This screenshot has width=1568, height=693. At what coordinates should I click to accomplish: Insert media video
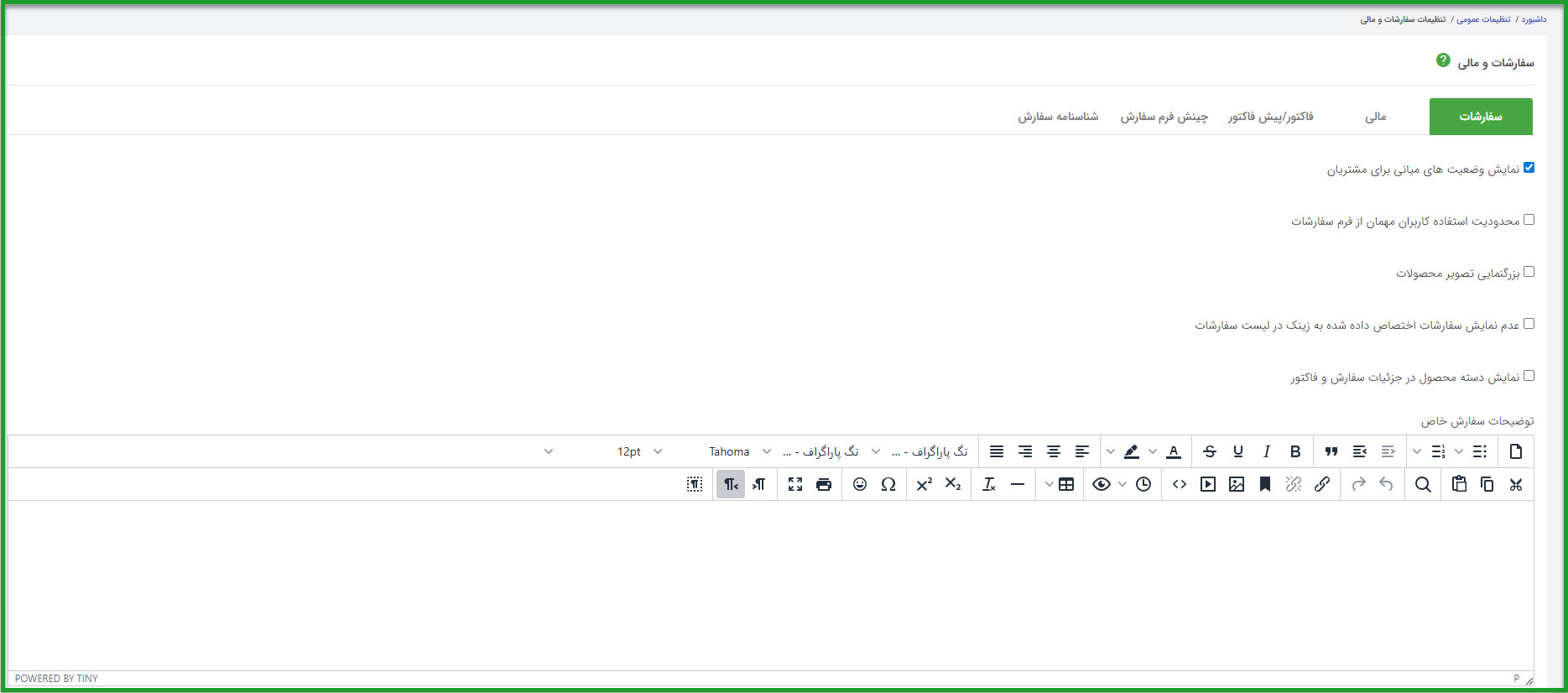coord(1208,484)
